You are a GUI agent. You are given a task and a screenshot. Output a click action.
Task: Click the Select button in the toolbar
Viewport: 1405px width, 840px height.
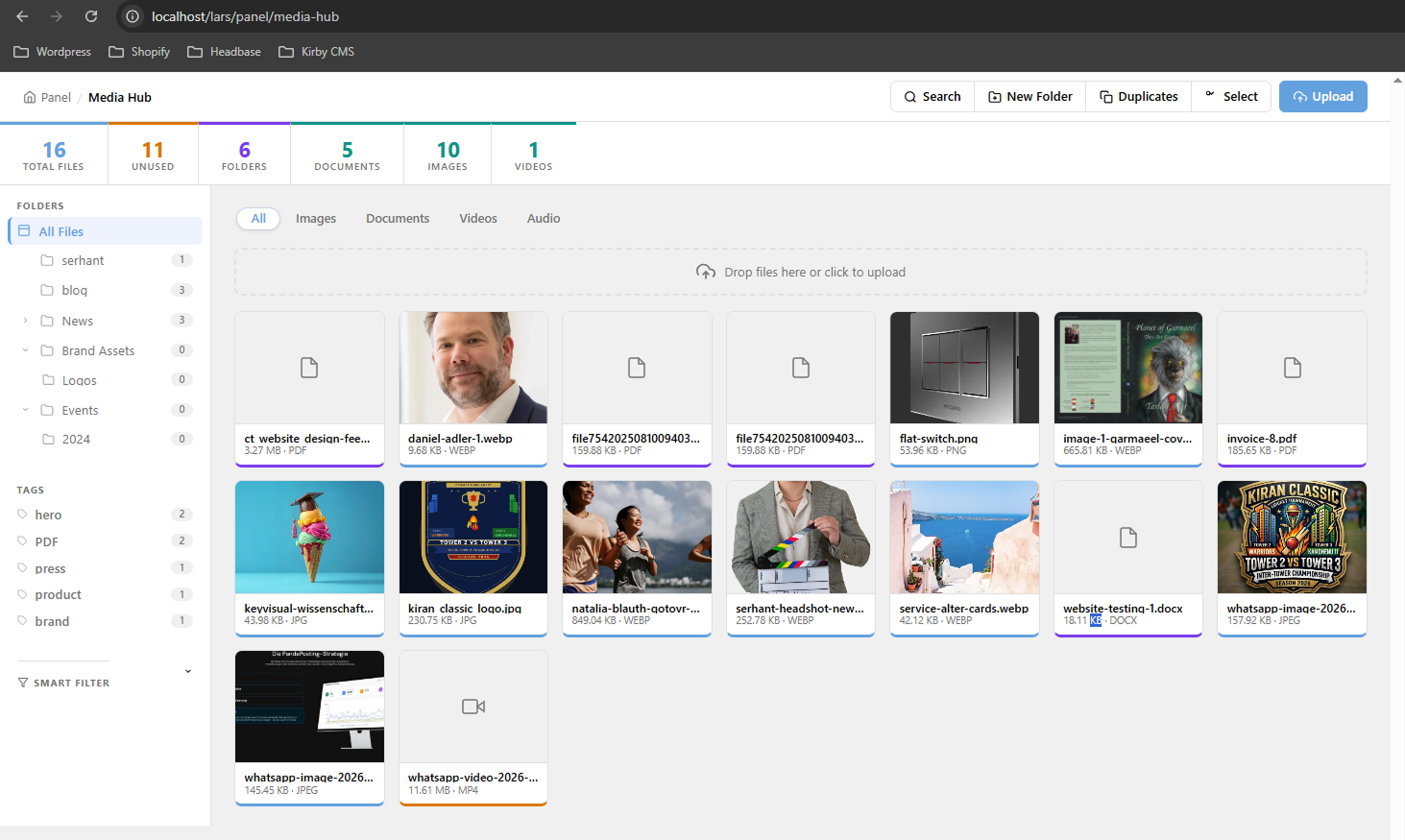(x=1231, y=97)
